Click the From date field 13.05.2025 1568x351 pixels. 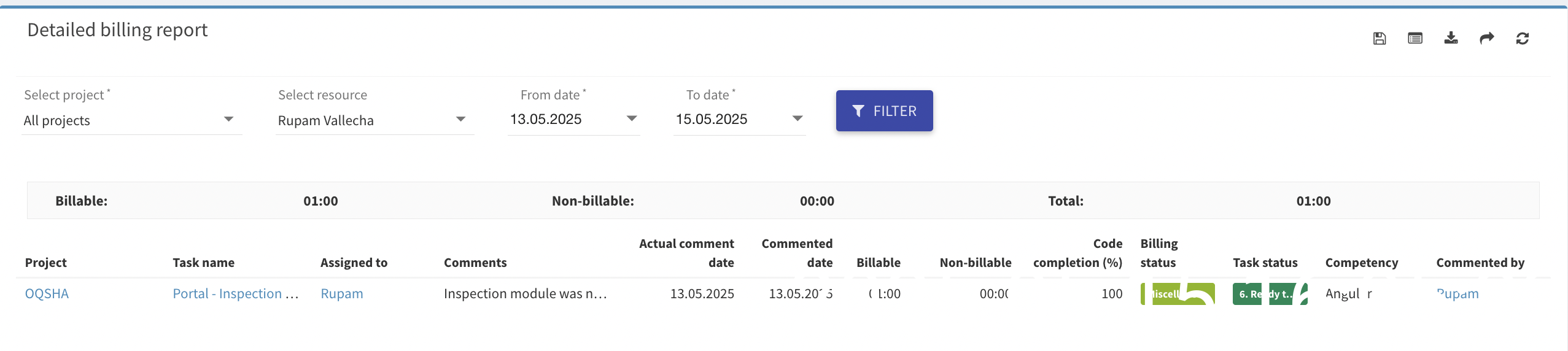coord(546,119)
